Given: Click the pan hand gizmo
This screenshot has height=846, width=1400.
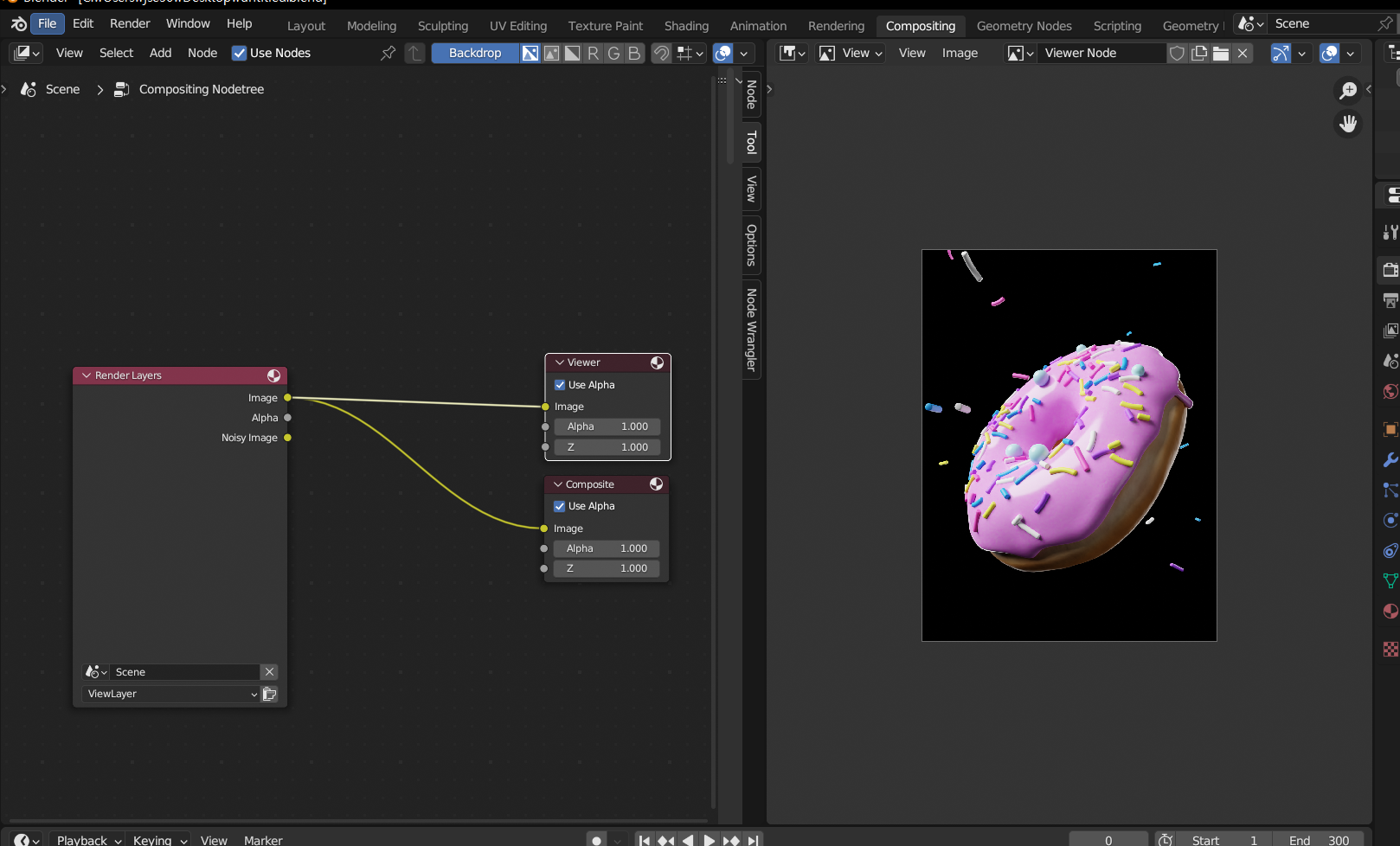Looking at the screenshot, I should tap(1348, 124).
